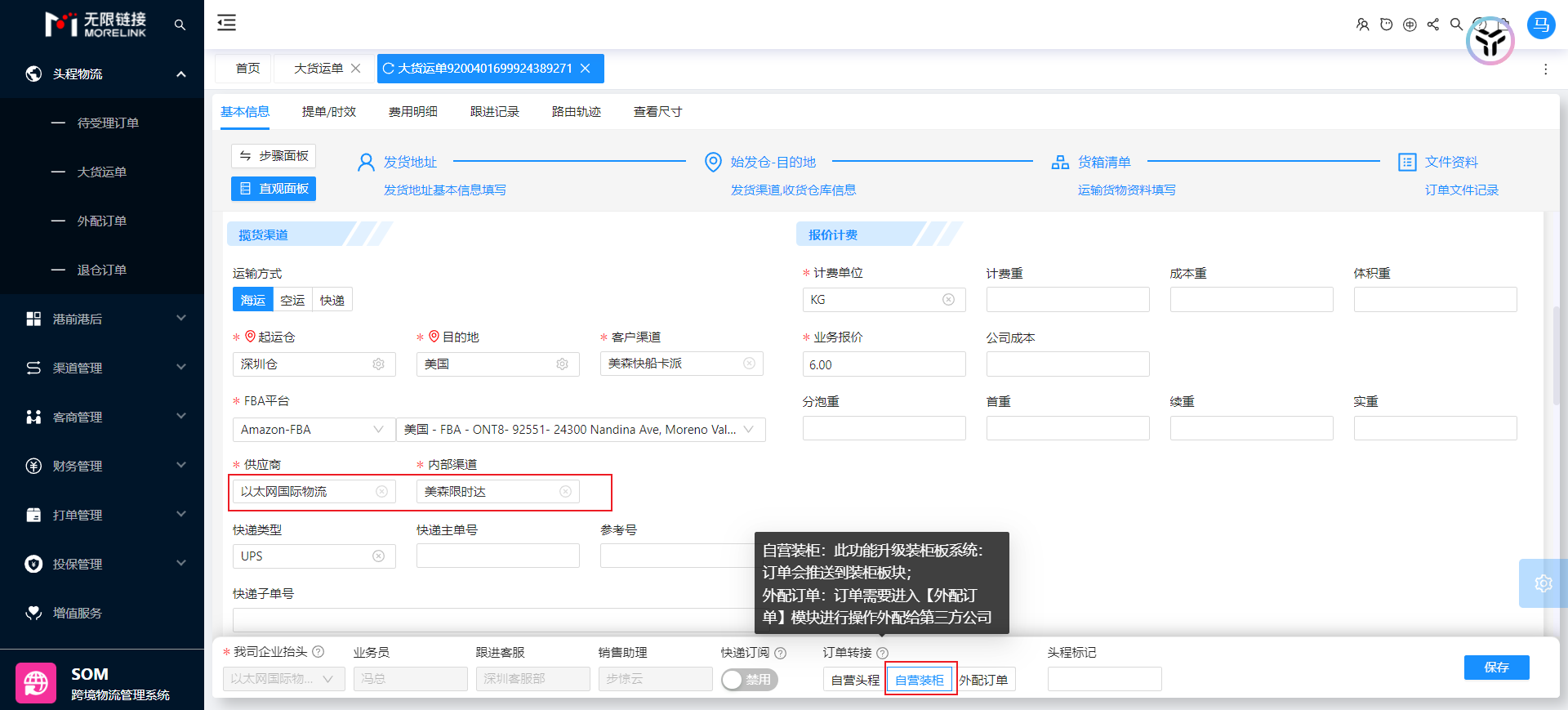Open the top bar search magnifier icon

[x=1456, y=25]
